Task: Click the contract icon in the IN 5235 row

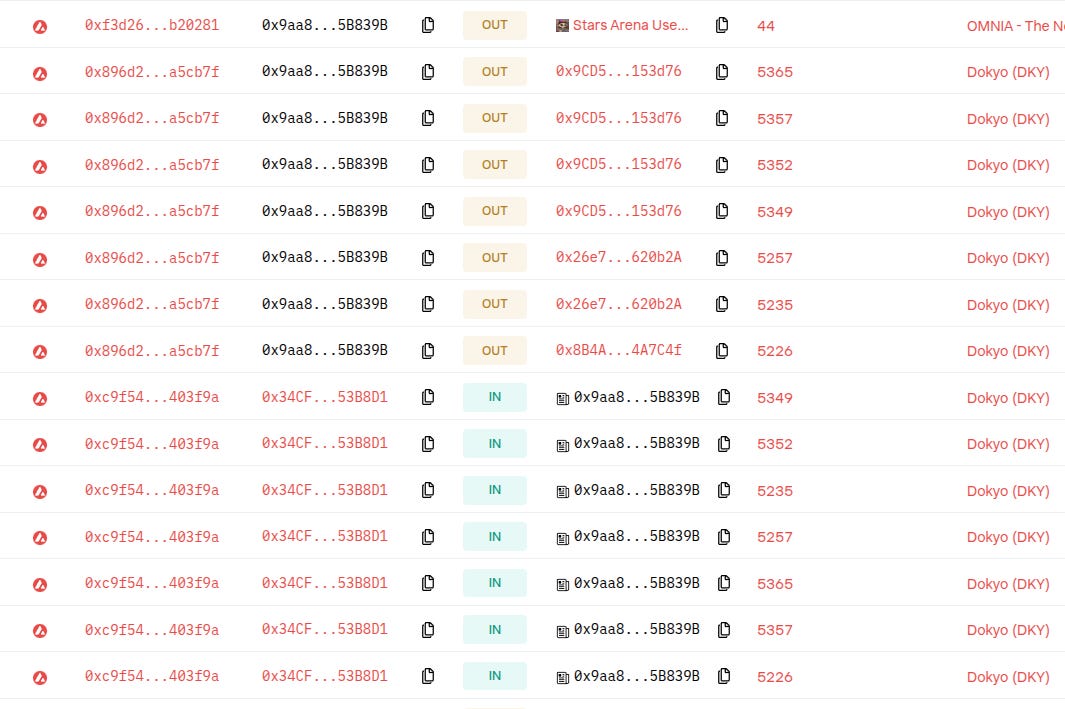Action: pos(562,492)
